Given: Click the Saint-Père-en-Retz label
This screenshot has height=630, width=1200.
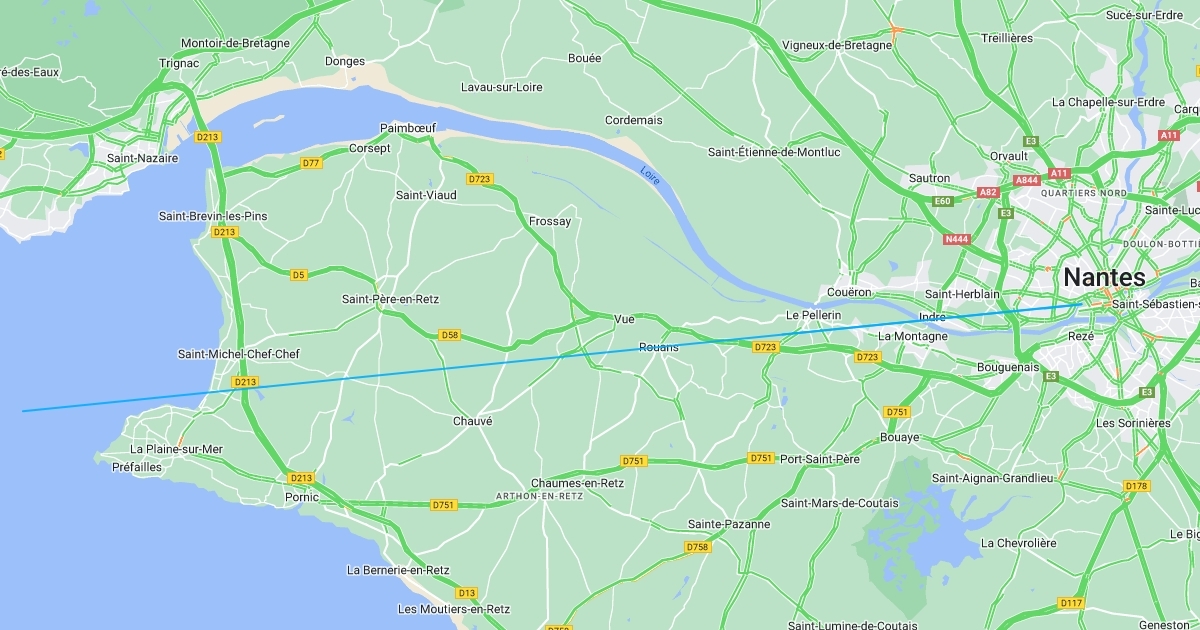Looking at the screenshot, I should [x=390, y=299].
